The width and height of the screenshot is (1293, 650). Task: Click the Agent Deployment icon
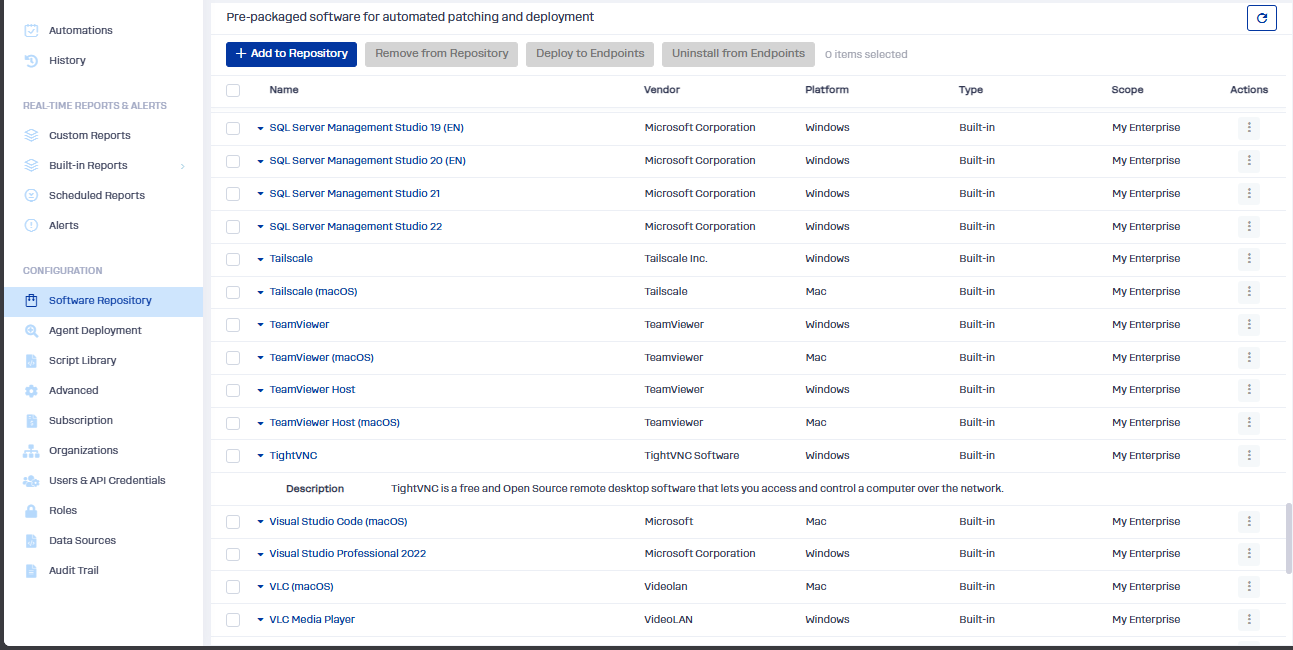pos(31,330)
